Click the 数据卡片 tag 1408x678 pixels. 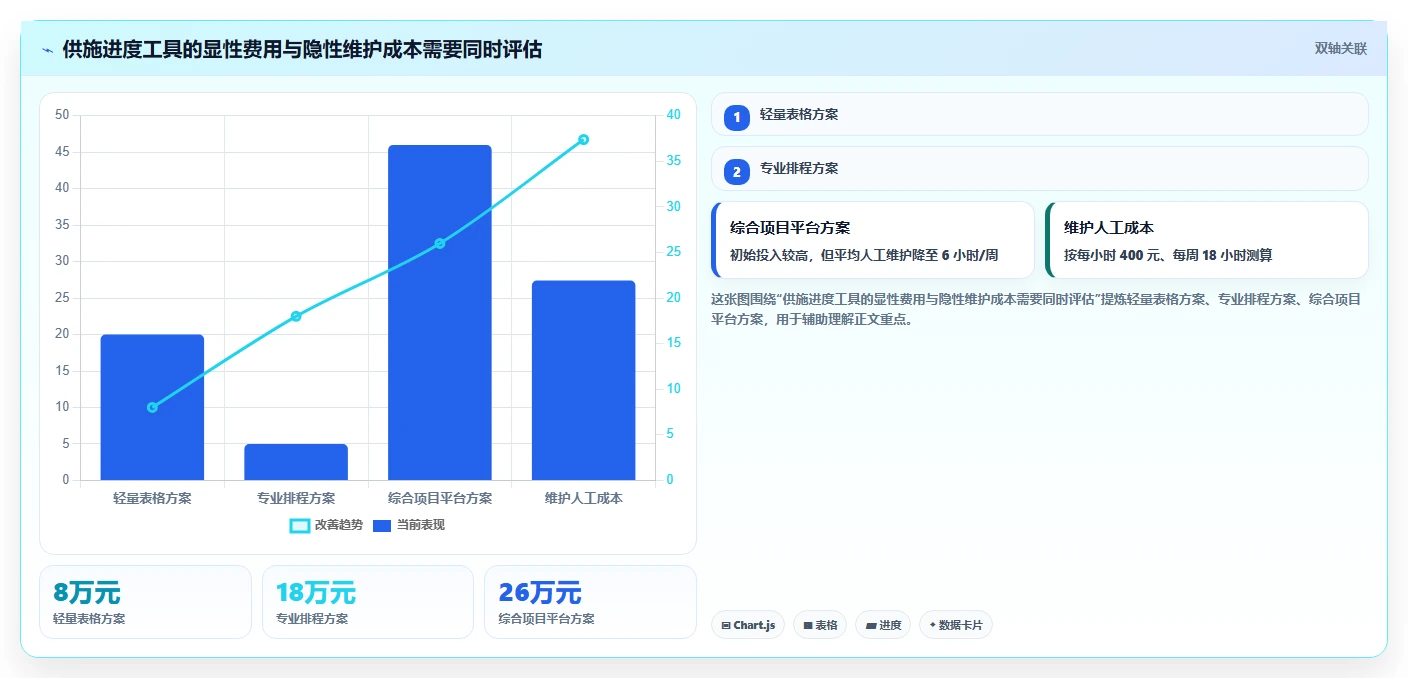tap(956, 625)
